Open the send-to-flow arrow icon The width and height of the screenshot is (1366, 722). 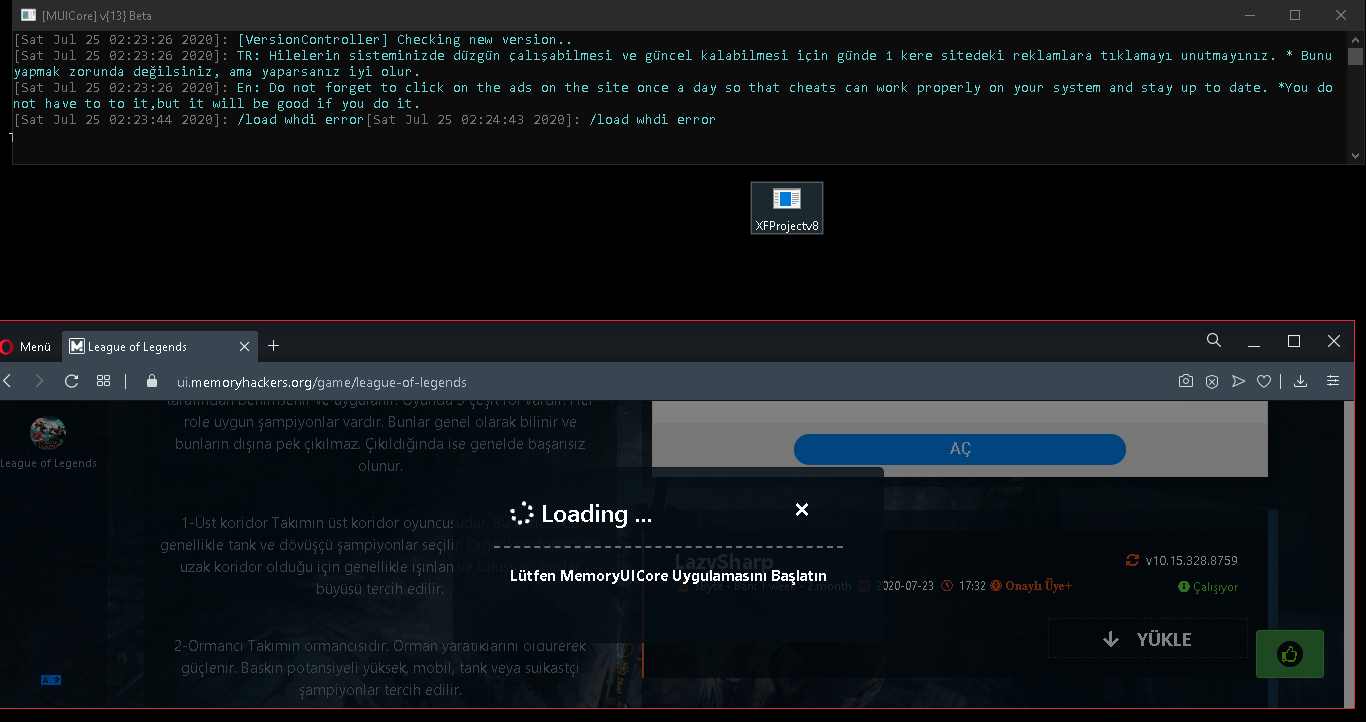[x=1238, y=381]
